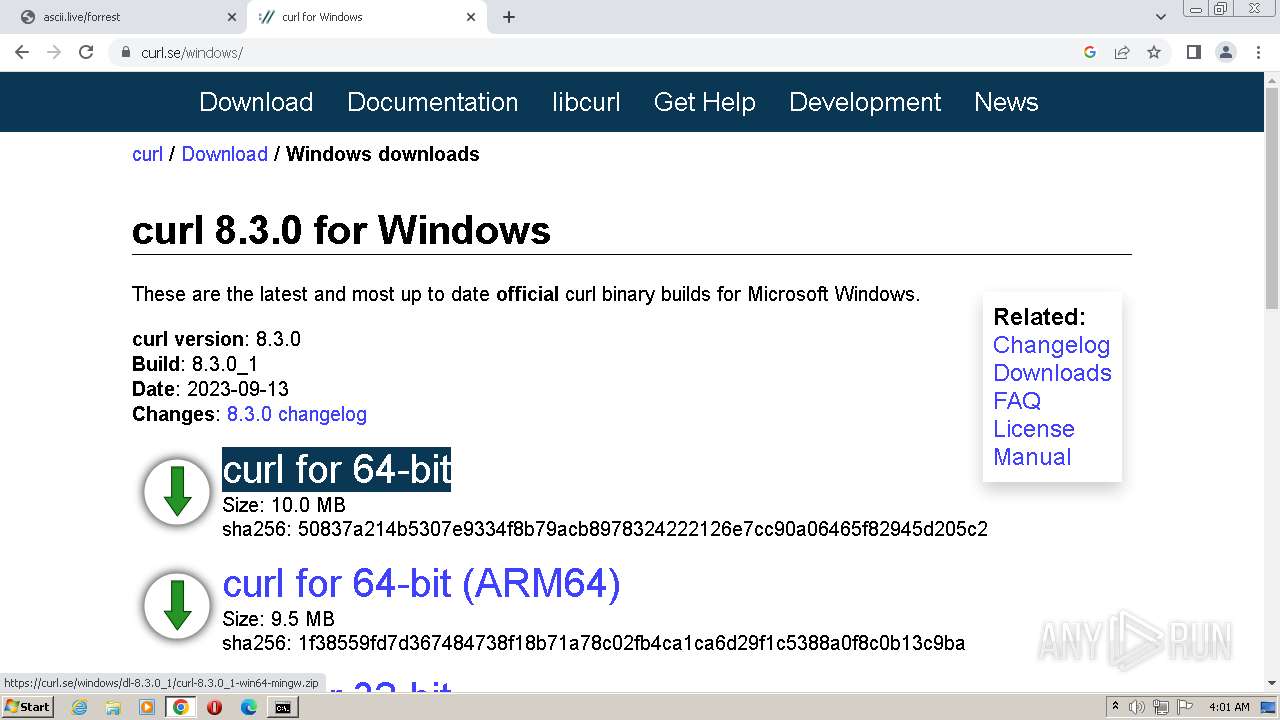Follow the curl breadcrumb link
The width and height of the screenshot is (1280, 720).
pos(147,154)
